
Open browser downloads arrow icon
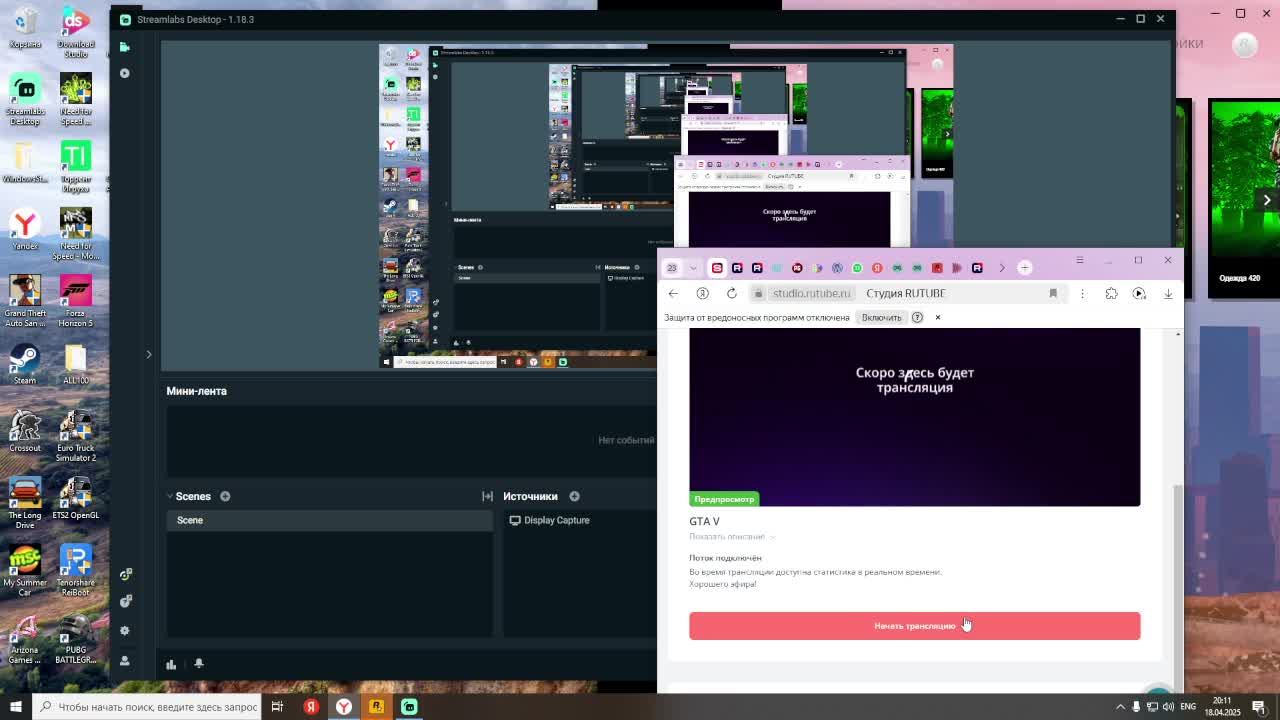[x=1168, y=293]
